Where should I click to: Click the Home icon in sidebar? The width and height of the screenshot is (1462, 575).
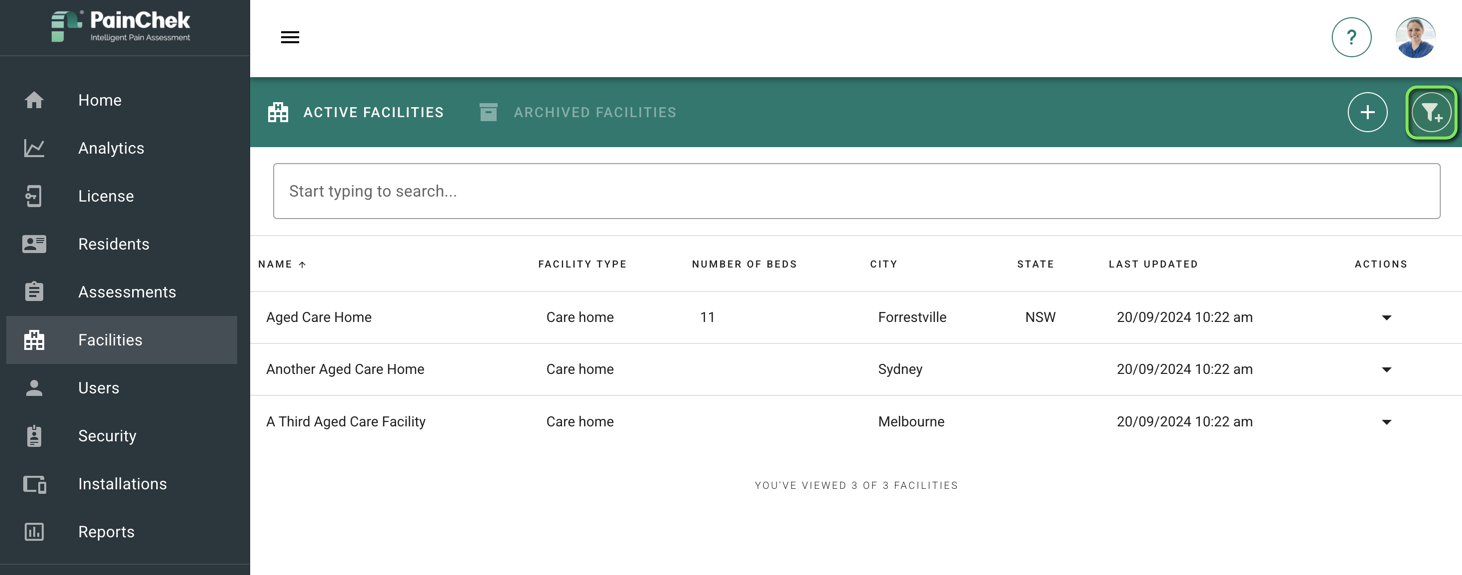[x=34, y=100]
